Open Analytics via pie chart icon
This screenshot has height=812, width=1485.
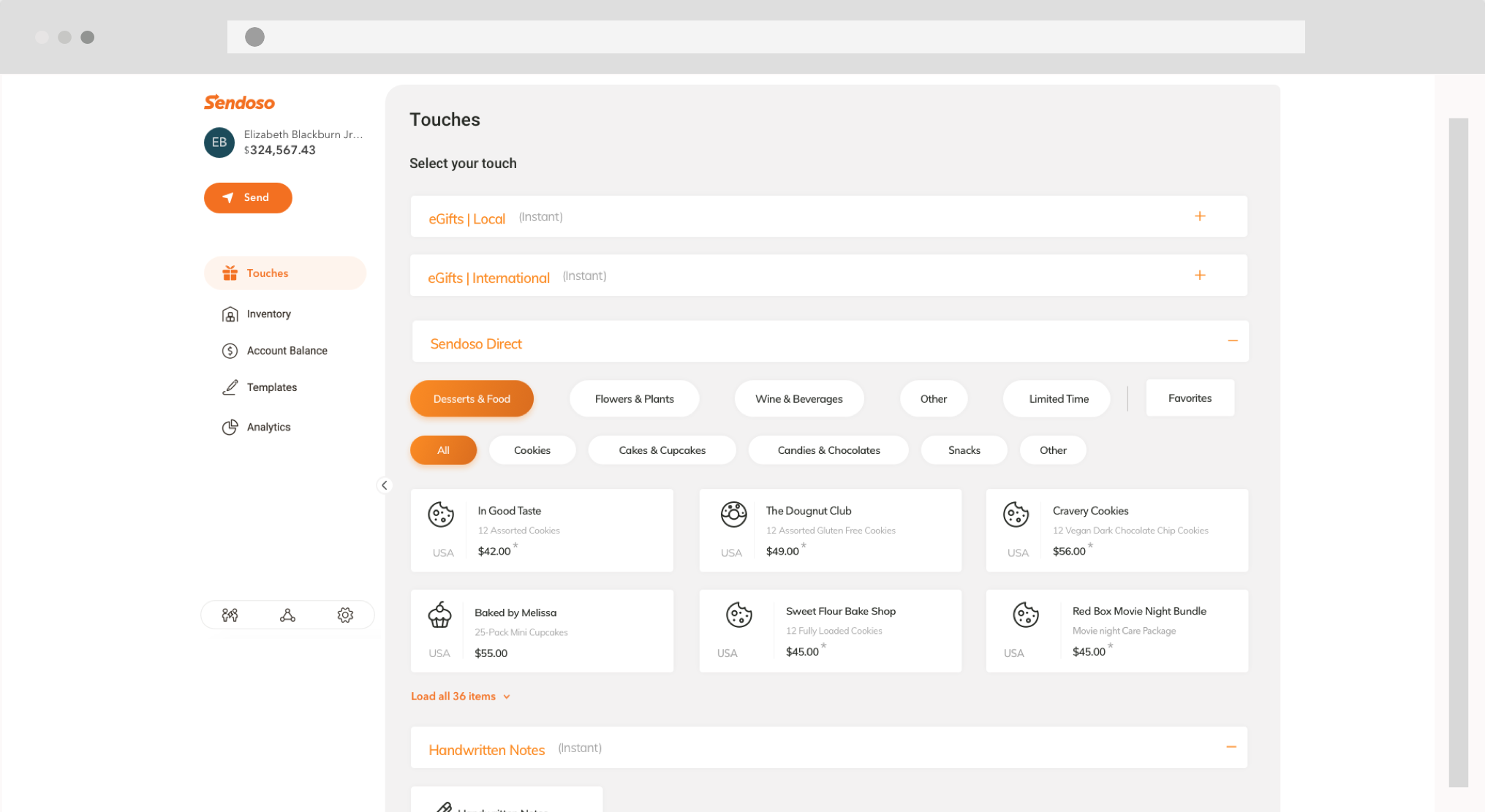230,427
